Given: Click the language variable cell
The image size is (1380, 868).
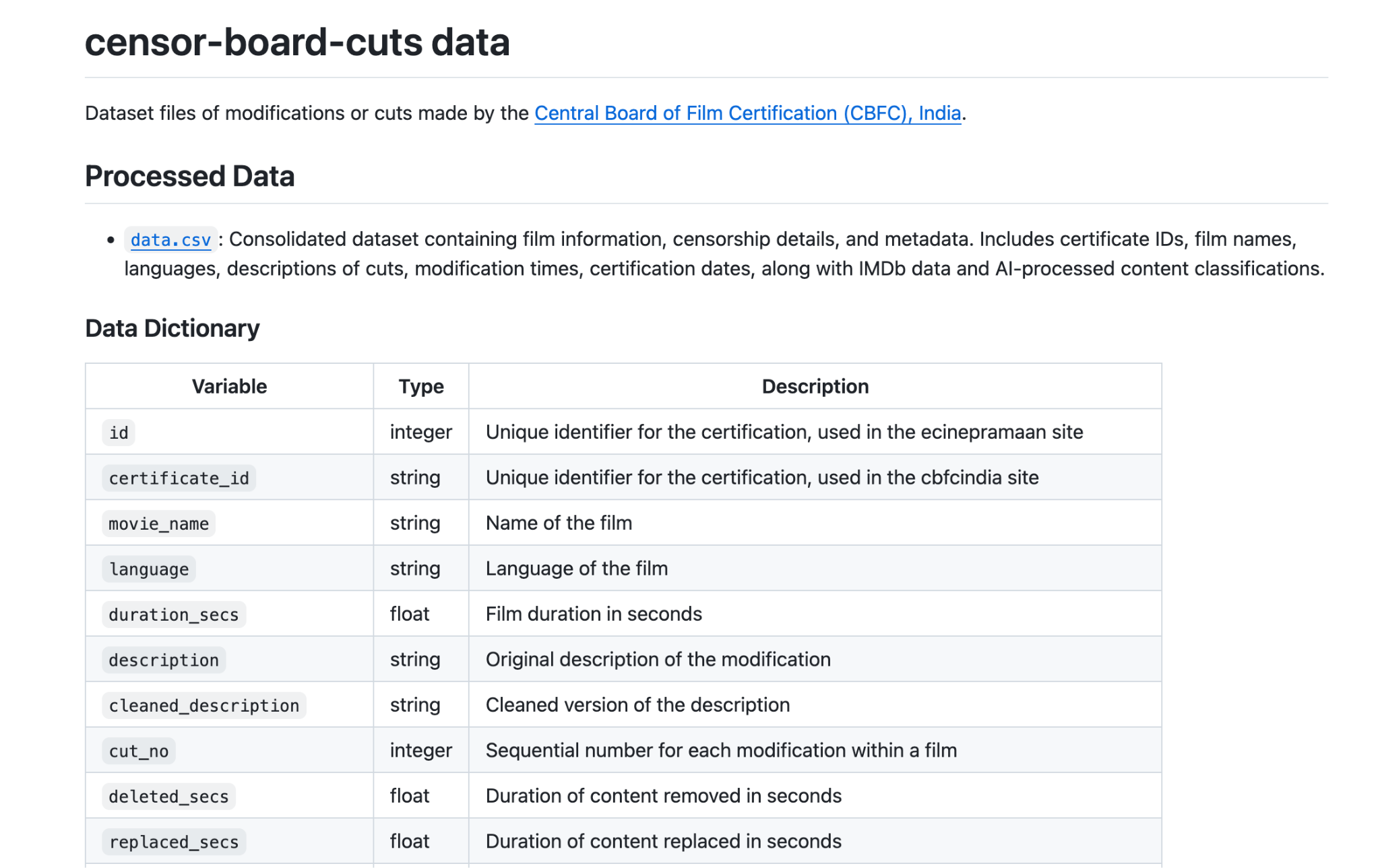Looking at the screenshot, I should pyautogui.click(x=149, y=569).
